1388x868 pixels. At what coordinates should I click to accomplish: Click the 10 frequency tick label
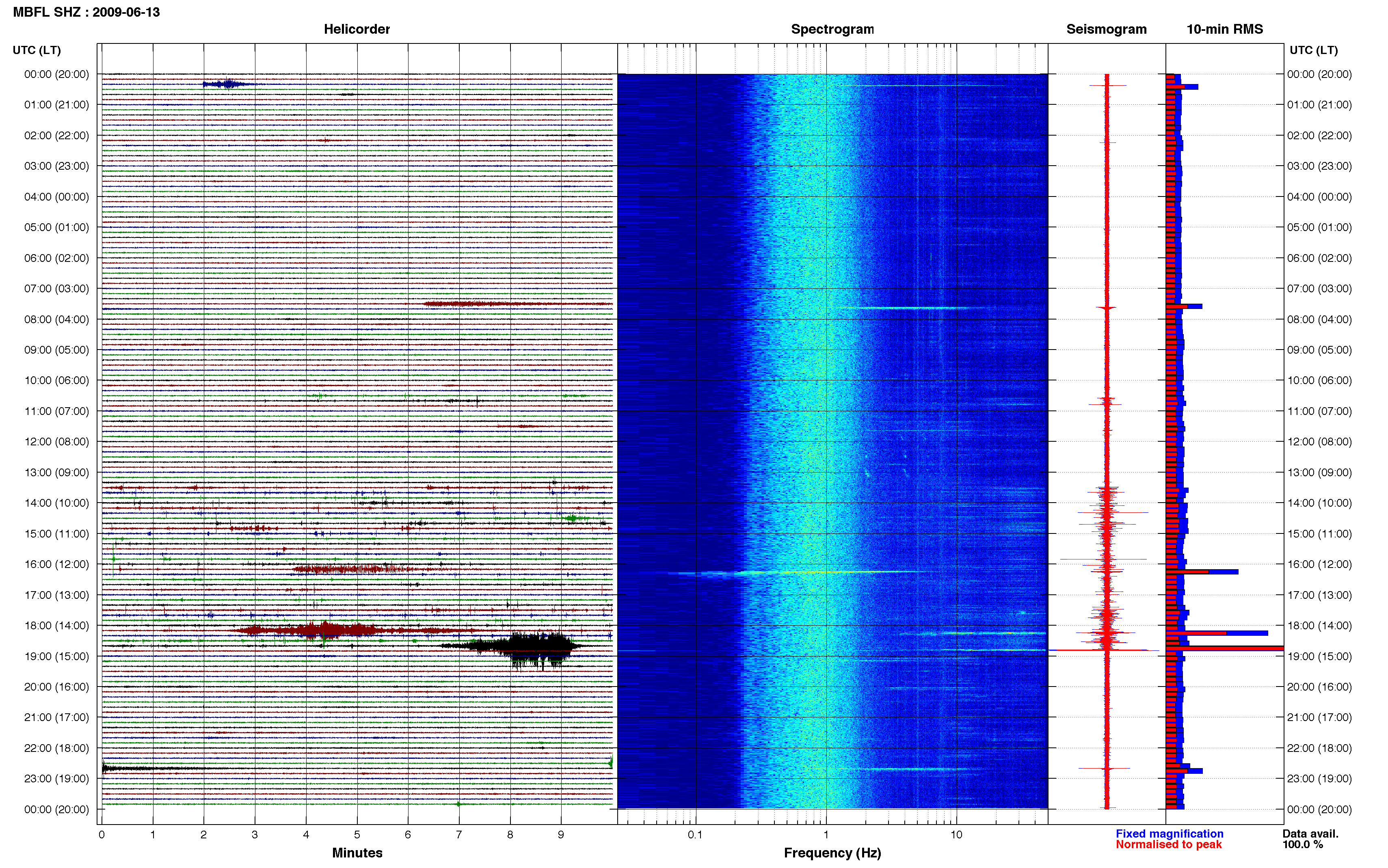point(956,835)
